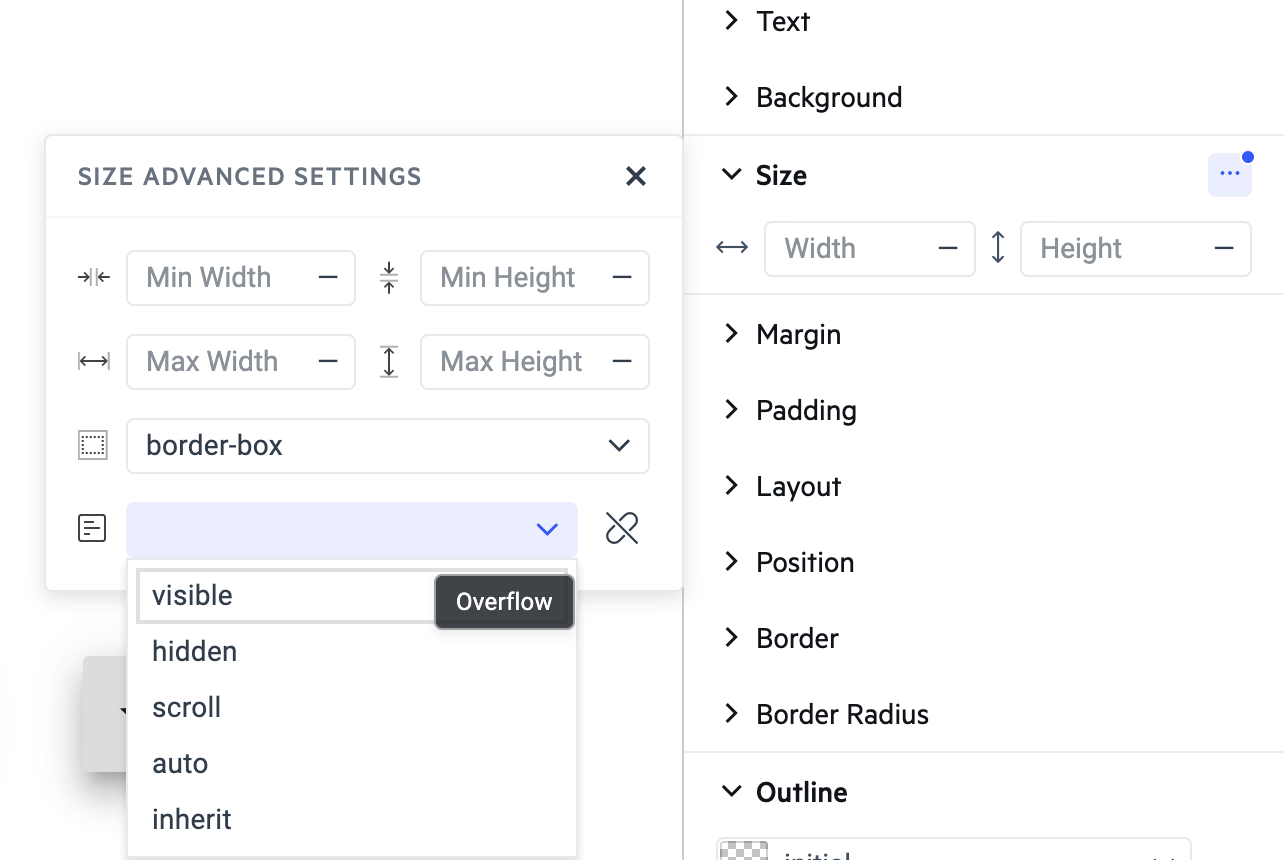Image resolution: width=1284 pixels, height=860 pixels.
Task: Expand the Background section
Action: pos(828,97)
